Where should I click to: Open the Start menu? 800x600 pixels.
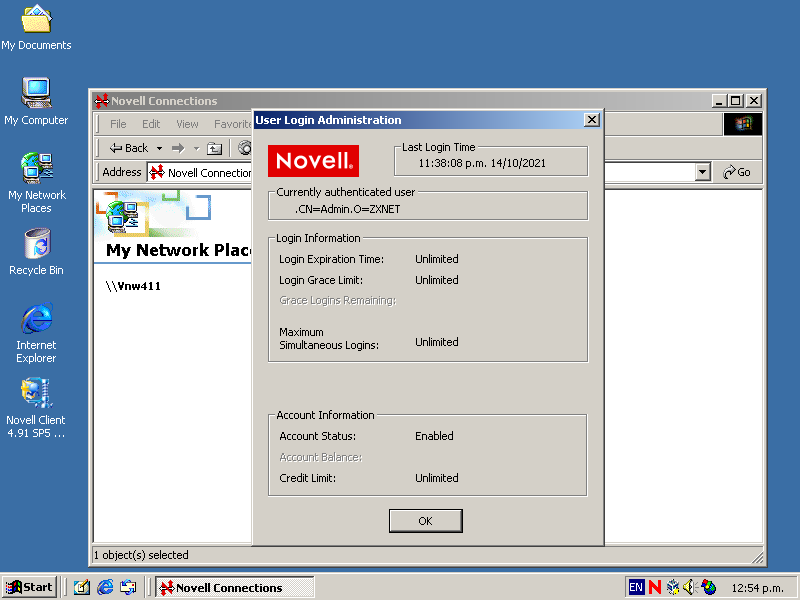coord(29,587)
